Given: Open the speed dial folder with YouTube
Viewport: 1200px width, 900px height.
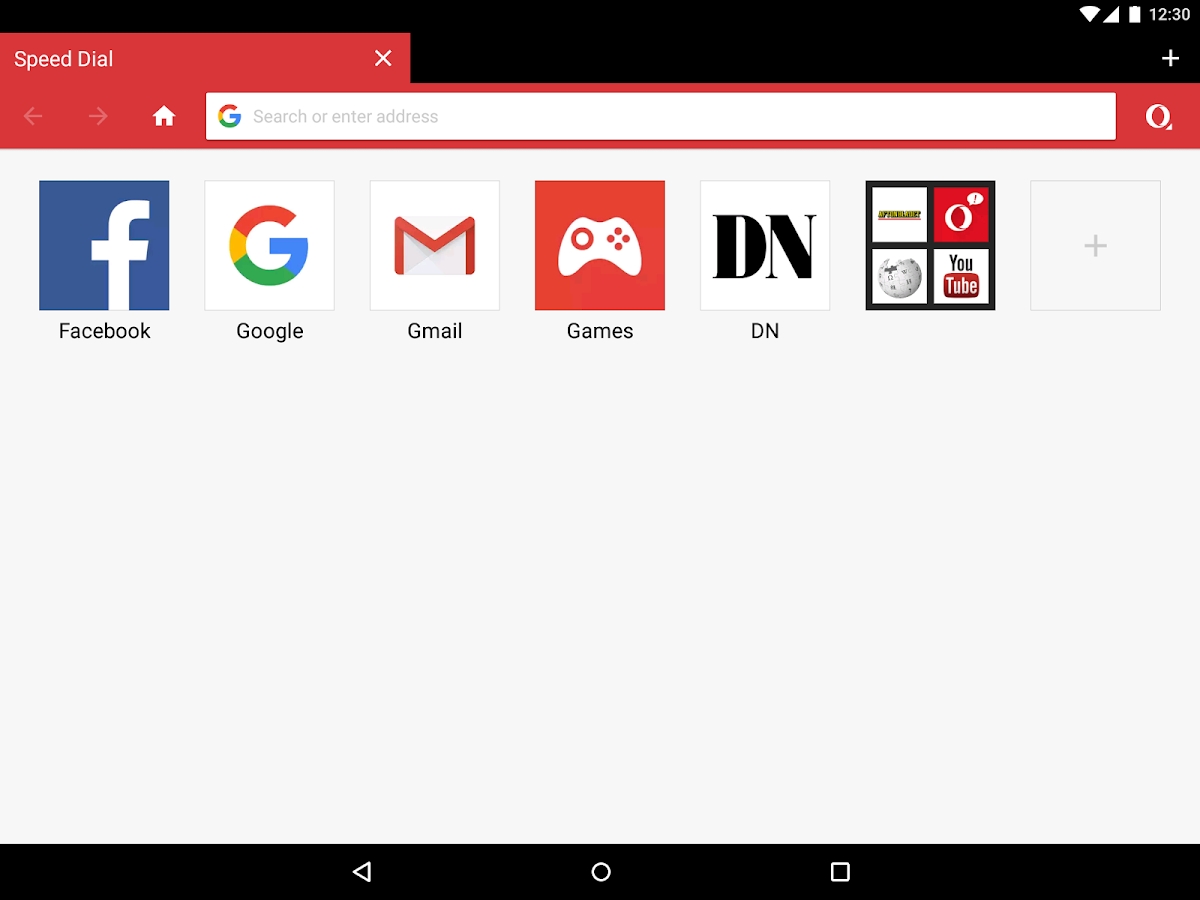Looking at the screenshot, I should tap(930, 245).
